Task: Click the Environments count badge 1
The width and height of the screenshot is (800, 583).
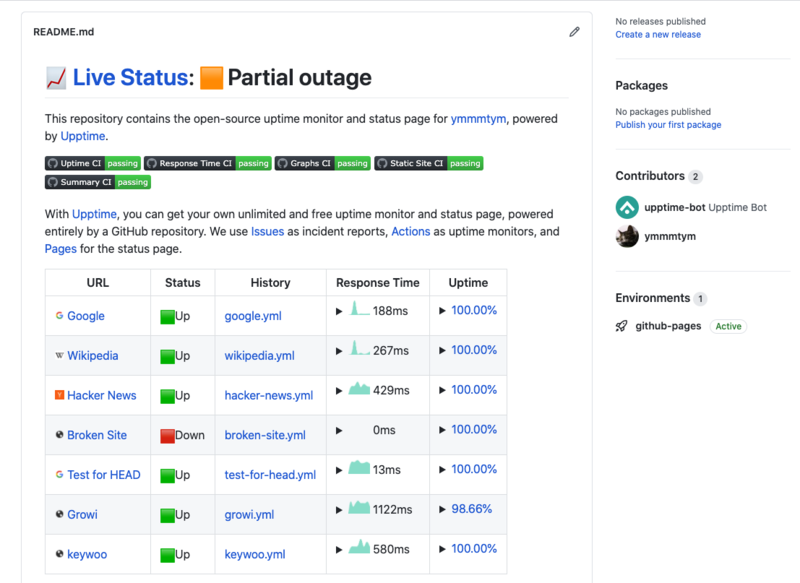Action: click(x=701, y=298)
